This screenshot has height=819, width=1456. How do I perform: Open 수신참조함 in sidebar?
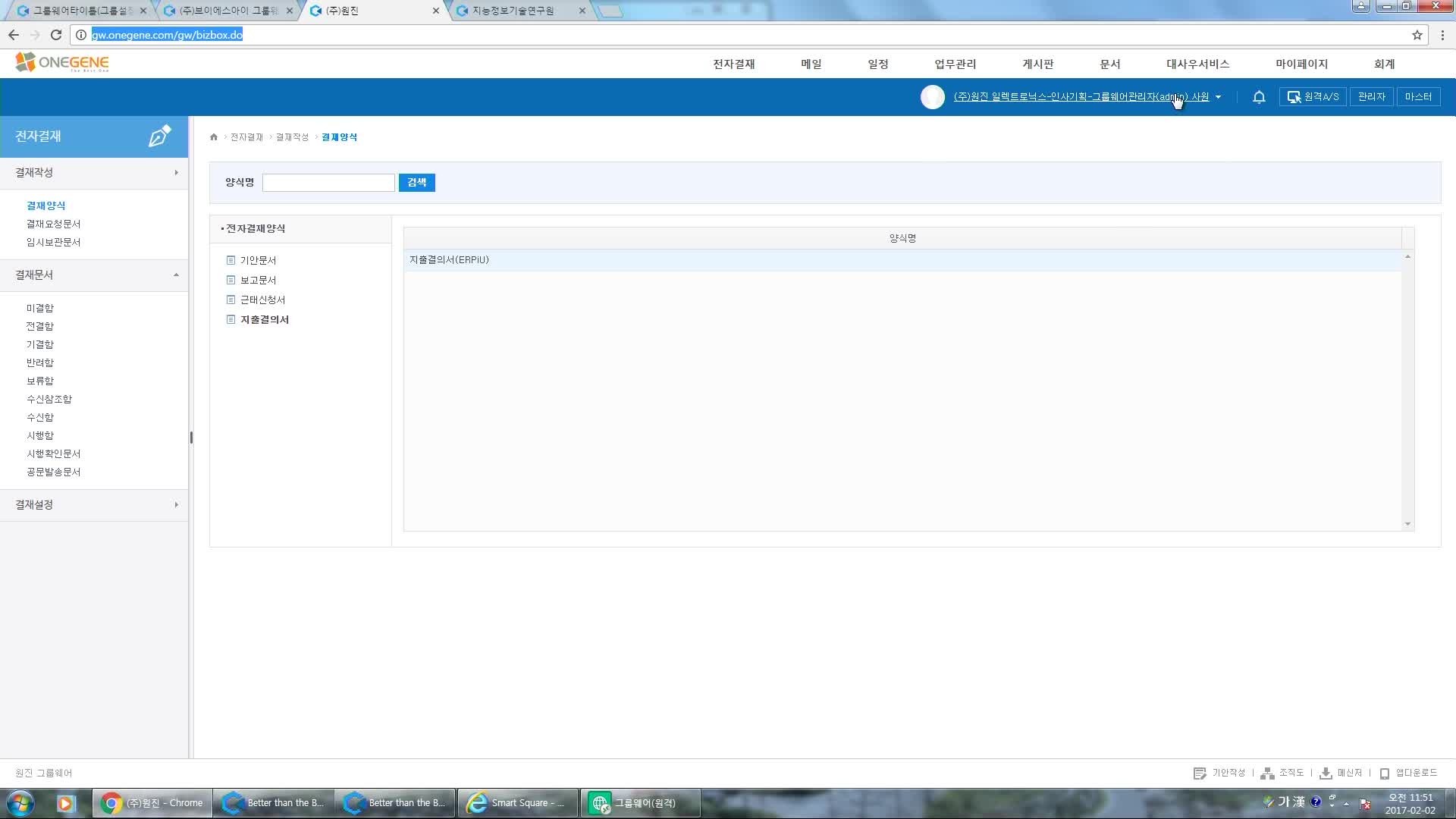point(49,399)
